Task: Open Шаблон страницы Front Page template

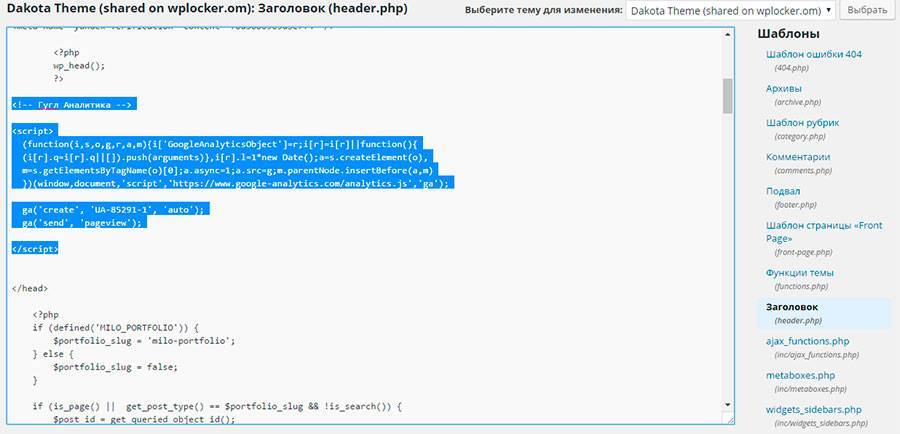Action: (x=824, y=231)
